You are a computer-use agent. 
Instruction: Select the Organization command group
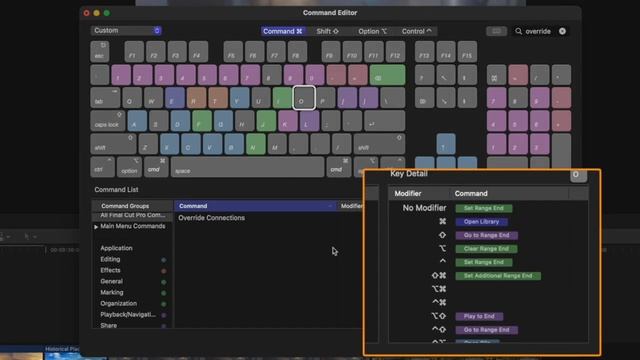[x=118, y=303]
